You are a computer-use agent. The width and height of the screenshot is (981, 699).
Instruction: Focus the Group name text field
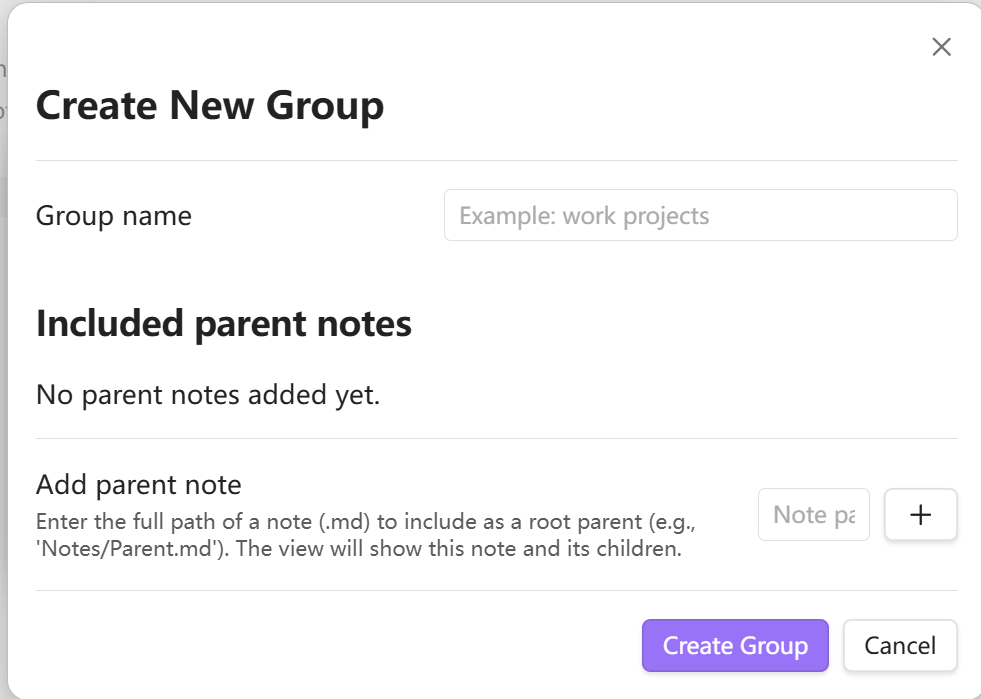[700, 215]
